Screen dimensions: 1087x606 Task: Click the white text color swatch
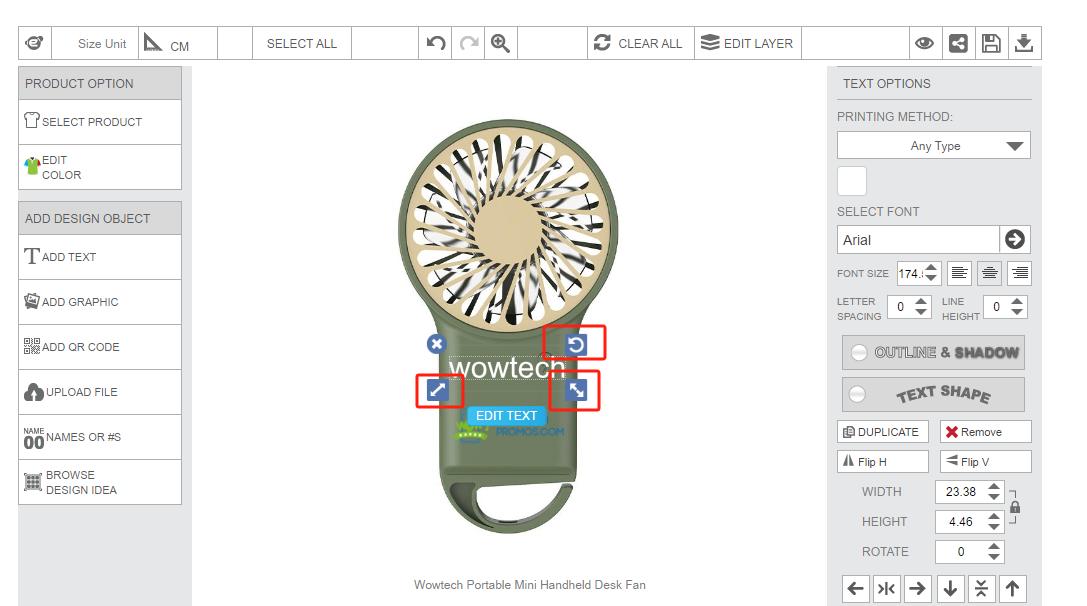[x=852, y=181]
